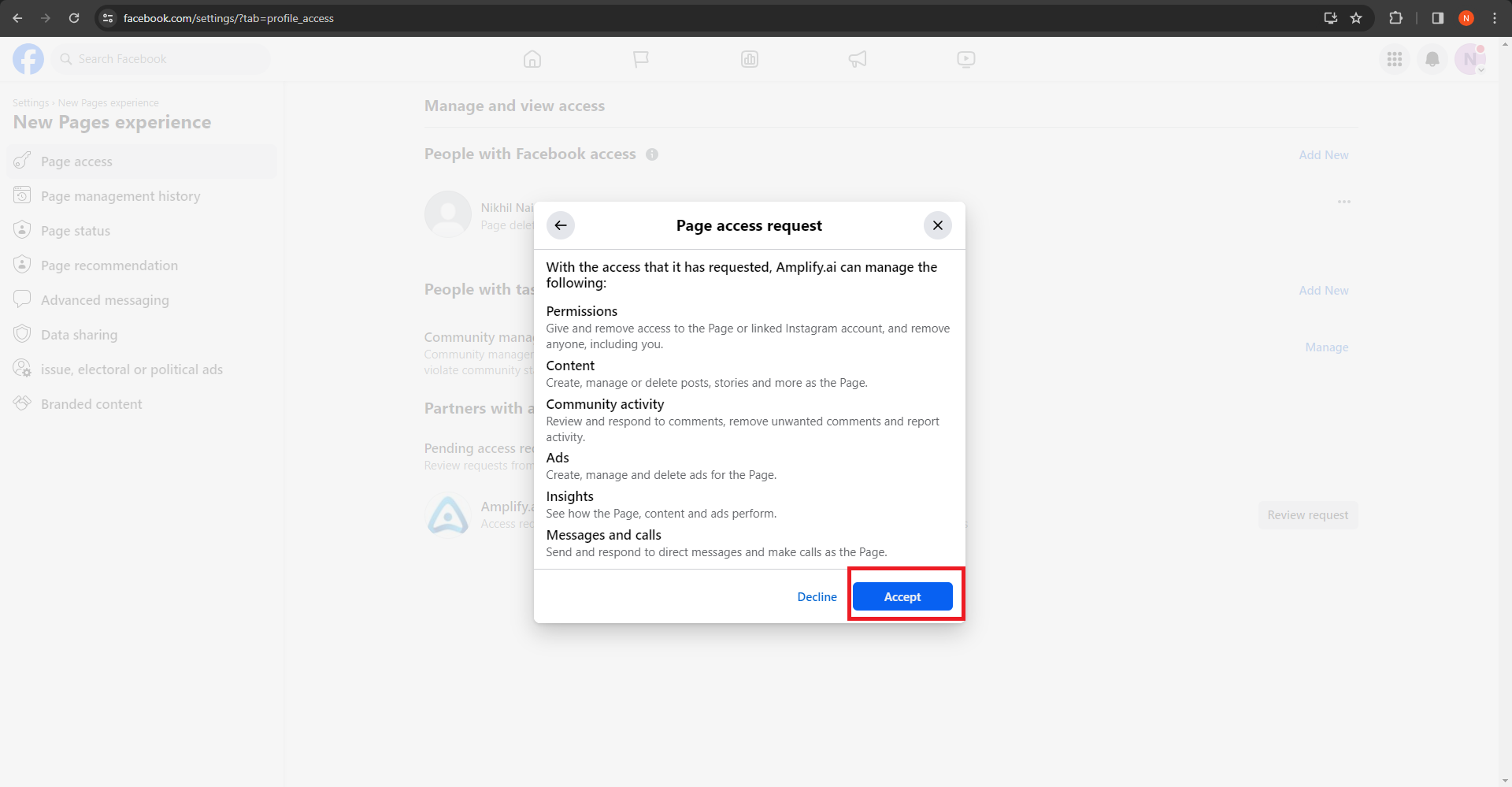Open the Video play icon
The image size is (1512, 787).
966,59
